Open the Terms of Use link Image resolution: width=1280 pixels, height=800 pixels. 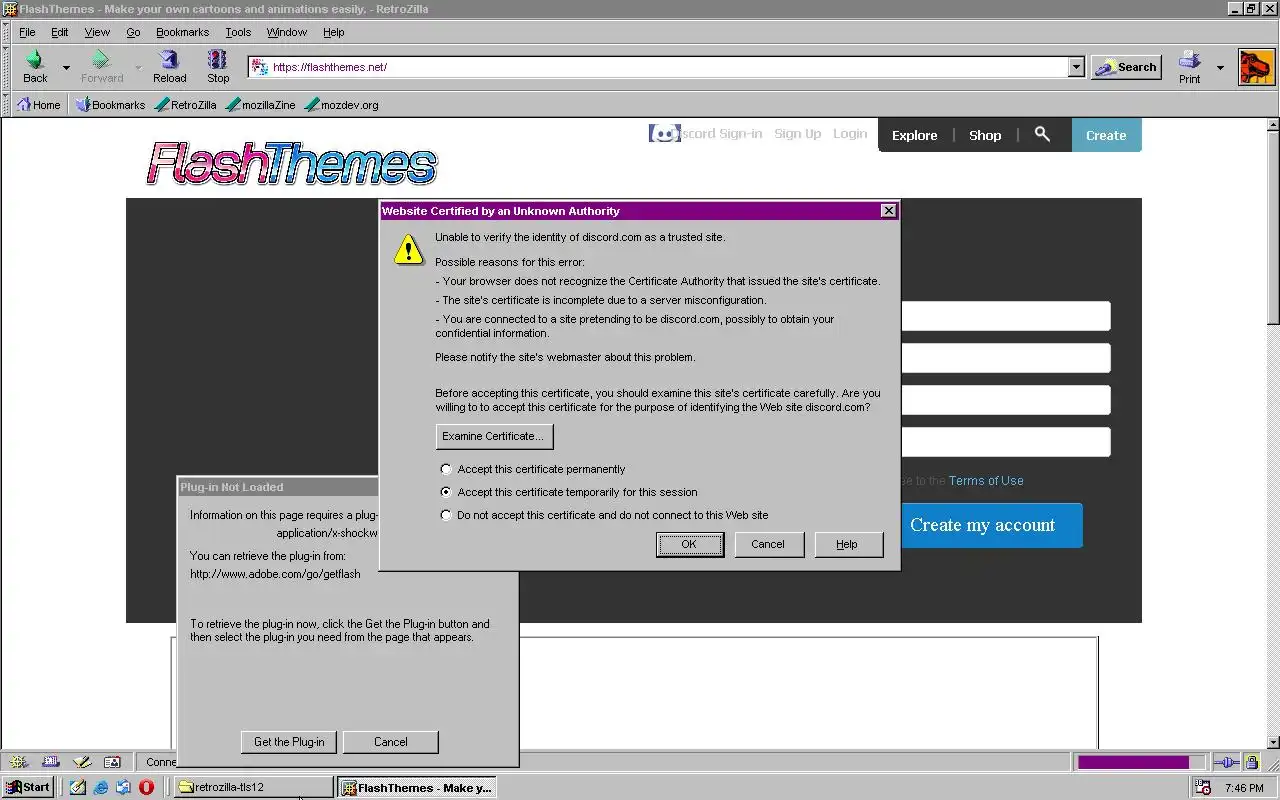coord(986,481)
